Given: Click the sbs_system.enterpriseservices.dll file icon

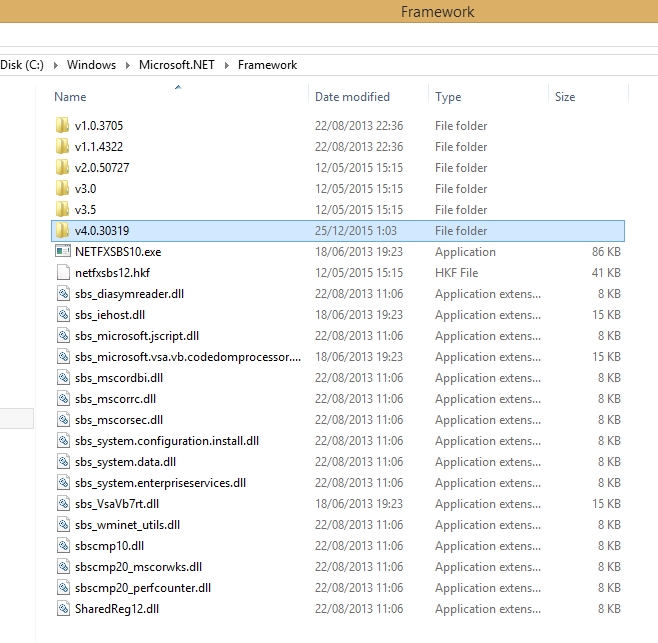Looking at the screenshot, I should pyautogui.click(x=63, y=482).
